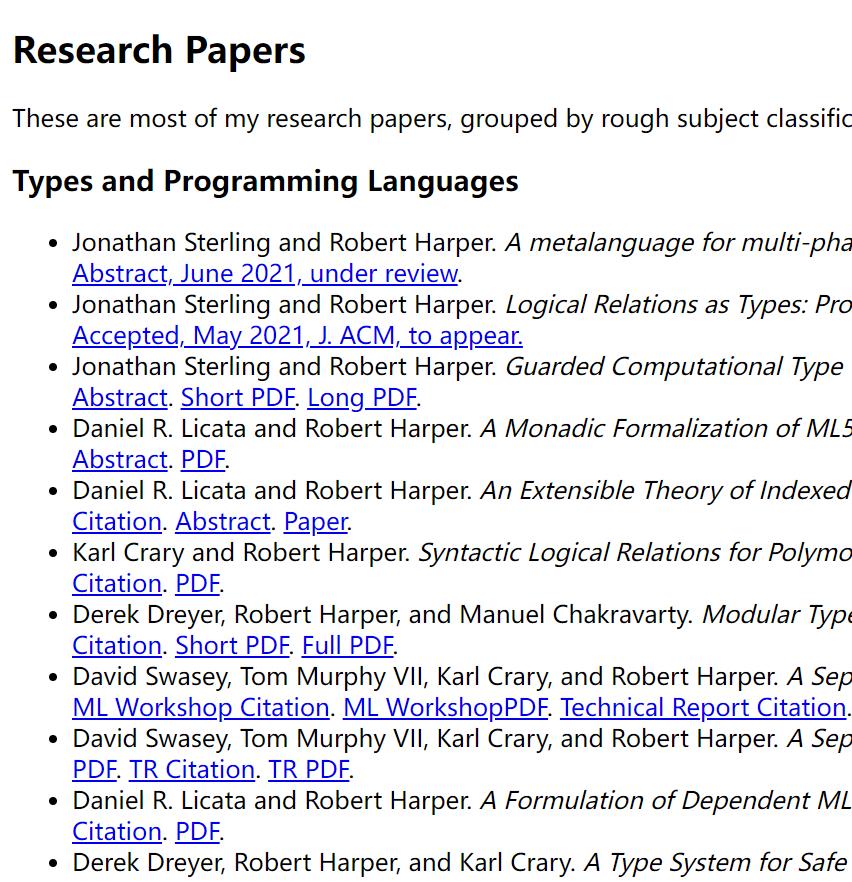
Task: Click the TR Citation link
Action: [192, 770]
